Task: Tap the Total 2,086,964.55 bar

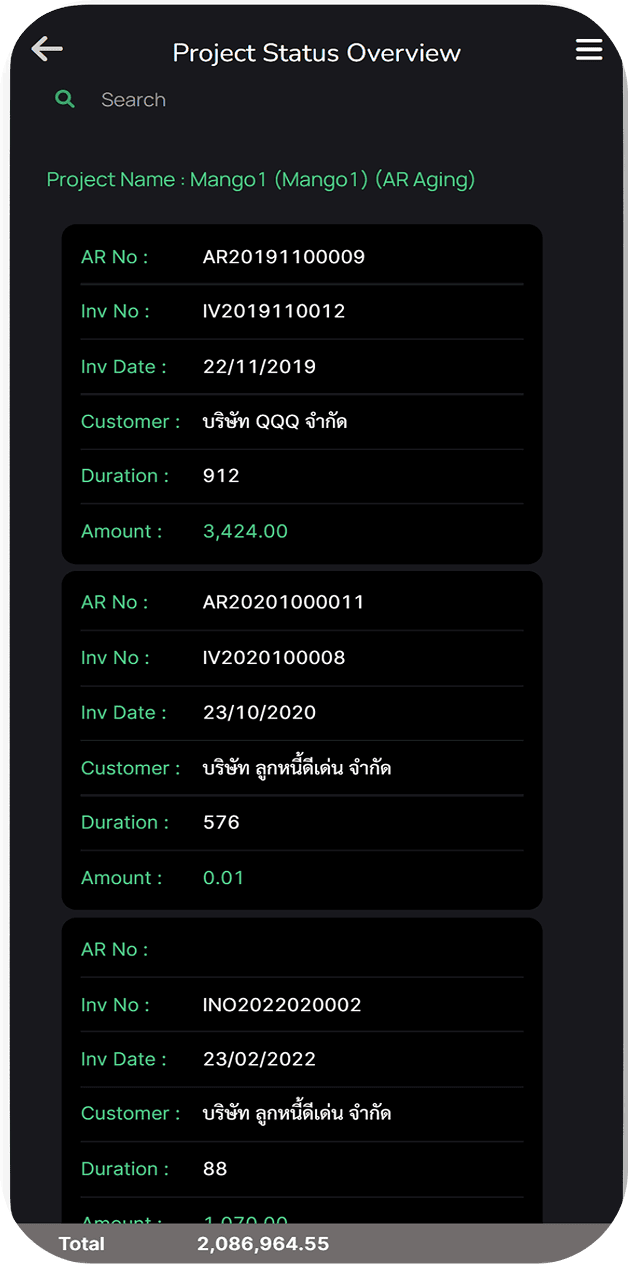Action: [314, 1244]
